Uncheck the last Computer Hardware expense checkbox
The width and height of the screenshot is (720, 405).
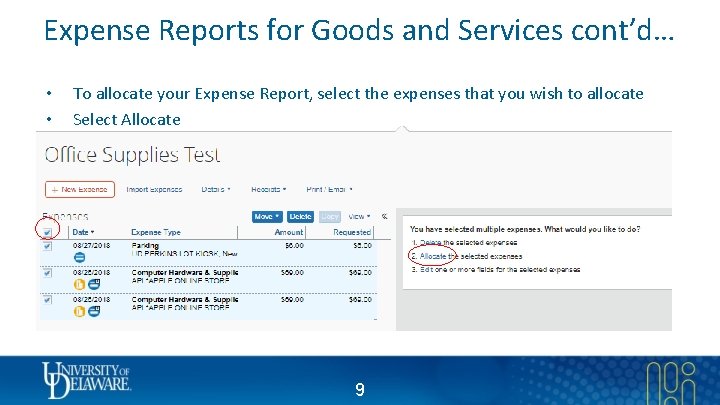coord(47,300)
